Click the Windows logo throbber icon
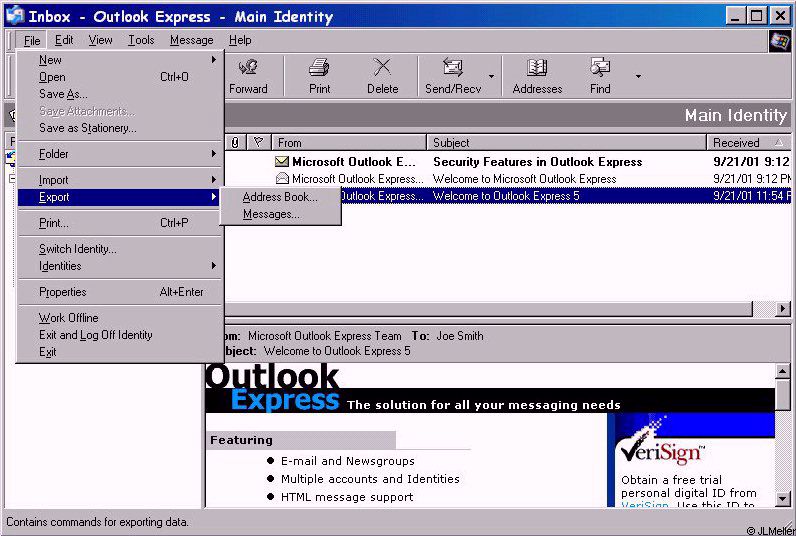The height and width of the screenshot is (536, 796). click(x=779, y=41)
